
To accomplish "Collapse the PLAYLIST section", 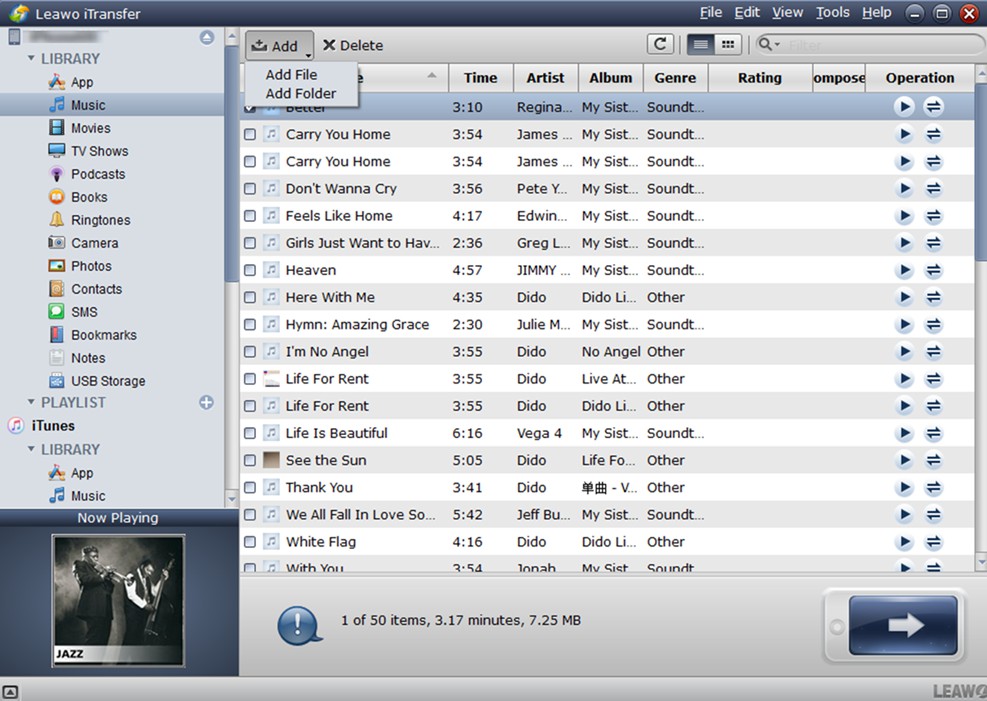I will [31, 401].
